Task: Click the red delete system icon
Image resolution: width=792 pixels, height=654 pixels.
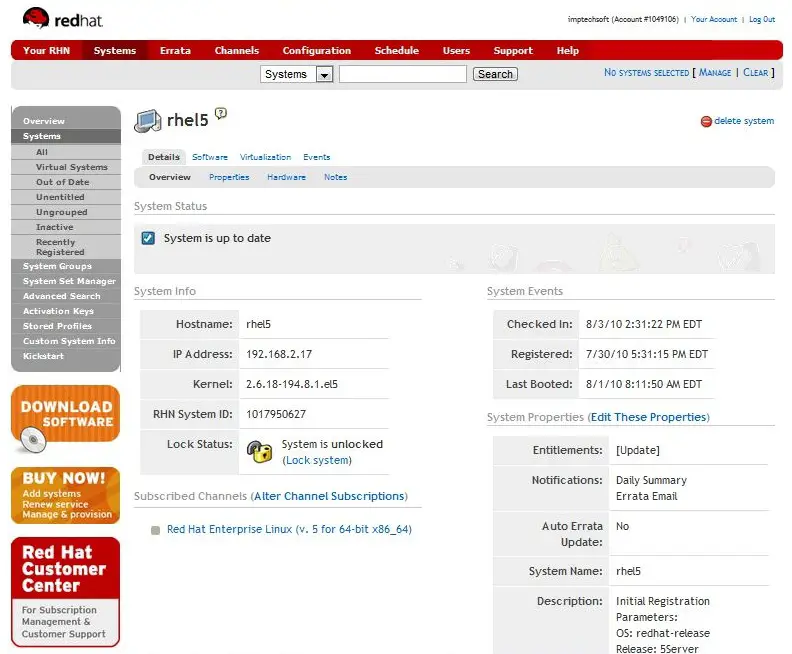Action: (706, 121)
